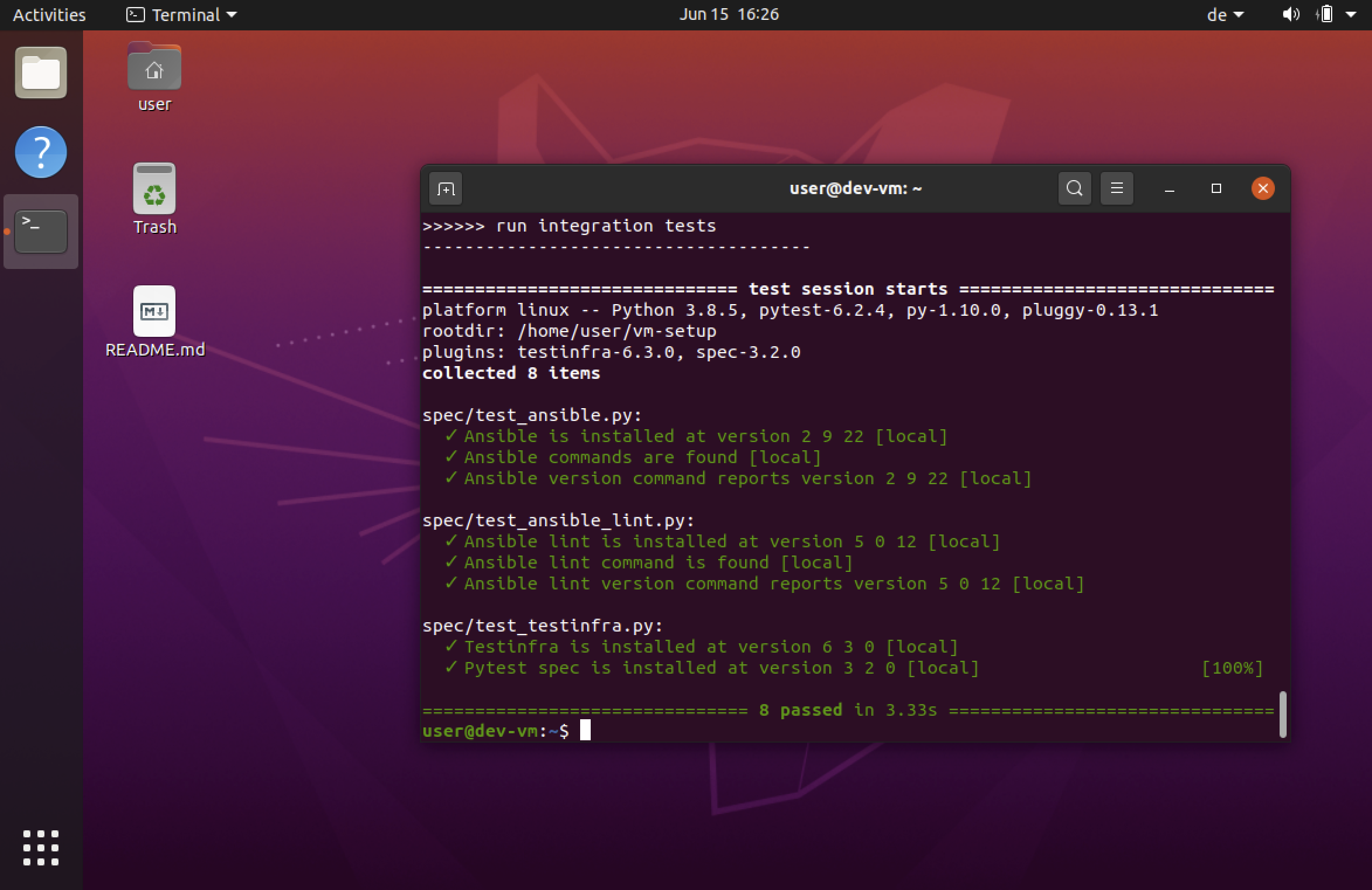Open the Files application from the dock
This screenshot has width=1372, height=890.
[x=40, y=72]
